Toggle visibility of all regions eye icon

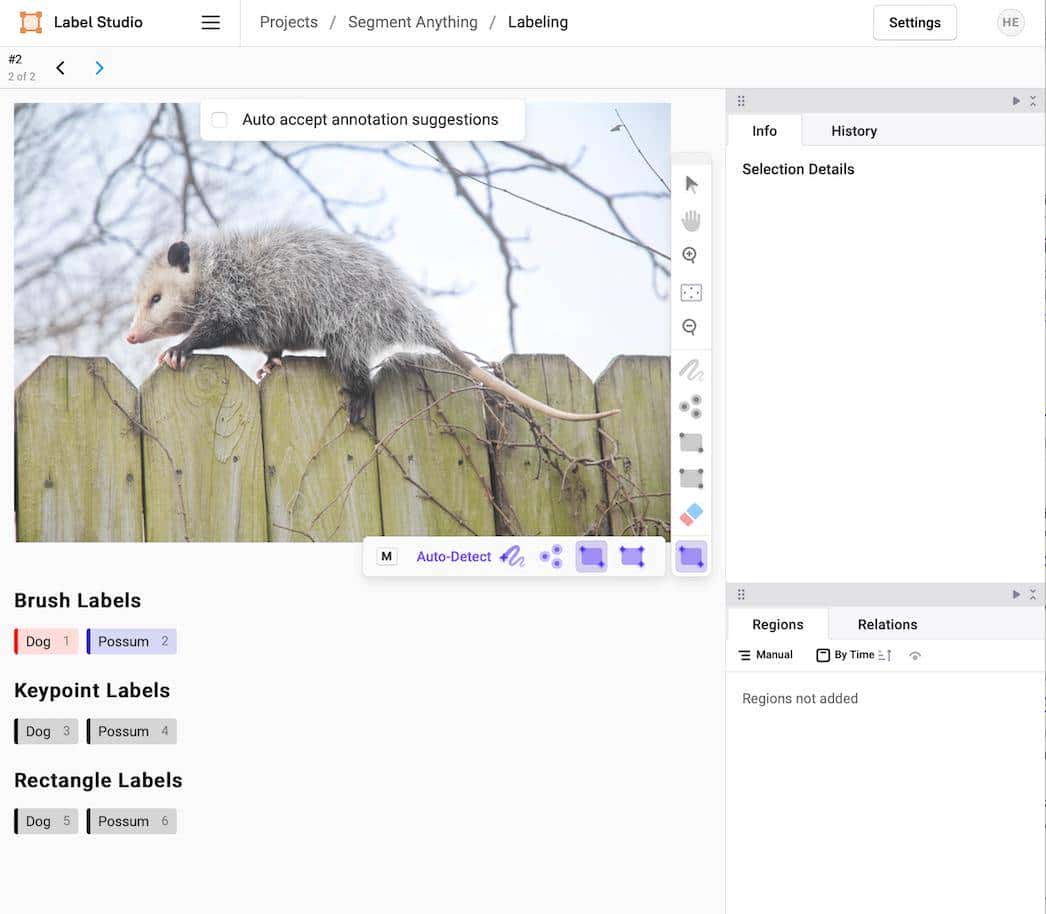pos(915,656)
